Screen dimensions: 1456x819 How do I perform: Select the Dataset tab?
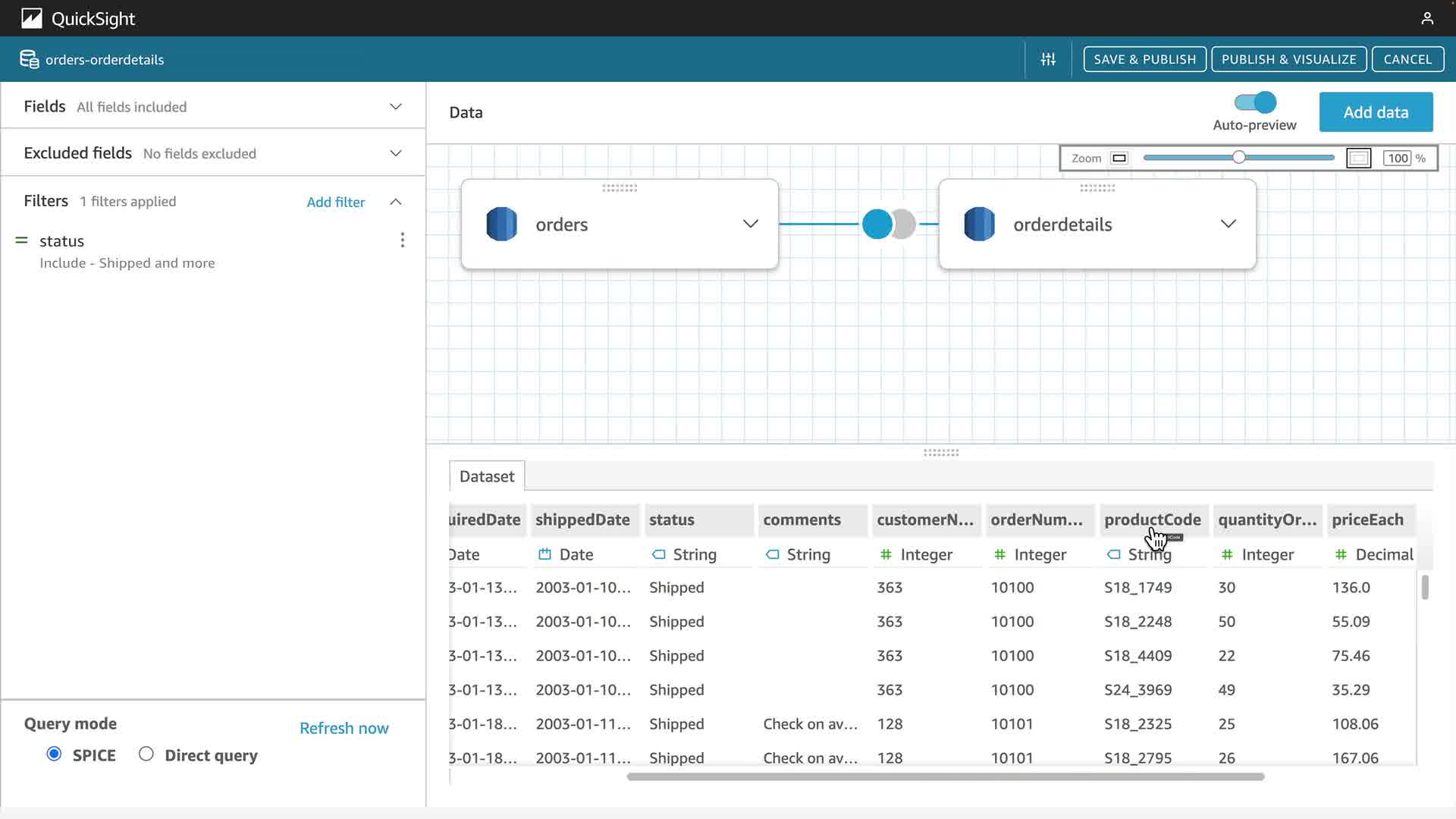(486, 476)
